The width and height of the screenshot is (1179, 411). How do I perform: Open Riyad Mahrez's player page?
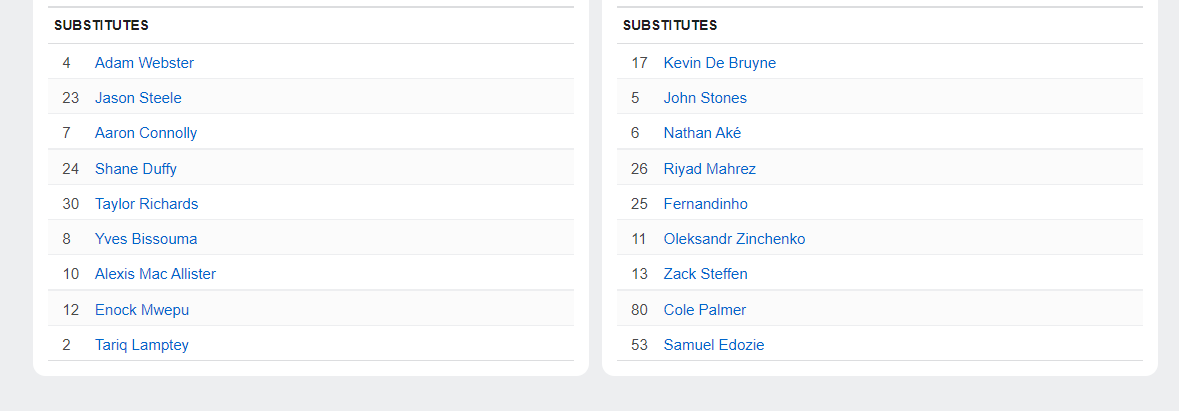click(709, 169)
